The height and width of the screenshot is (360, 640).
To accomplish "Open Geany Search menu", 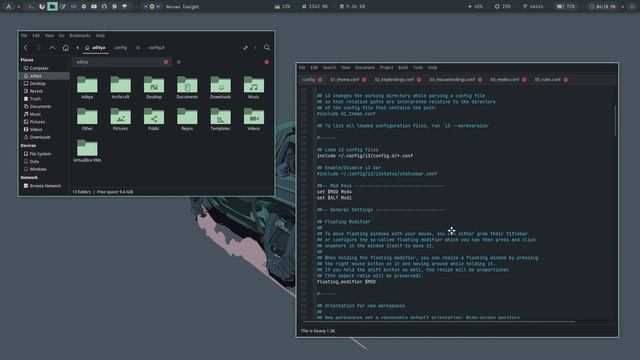I will tap(329, 68).
